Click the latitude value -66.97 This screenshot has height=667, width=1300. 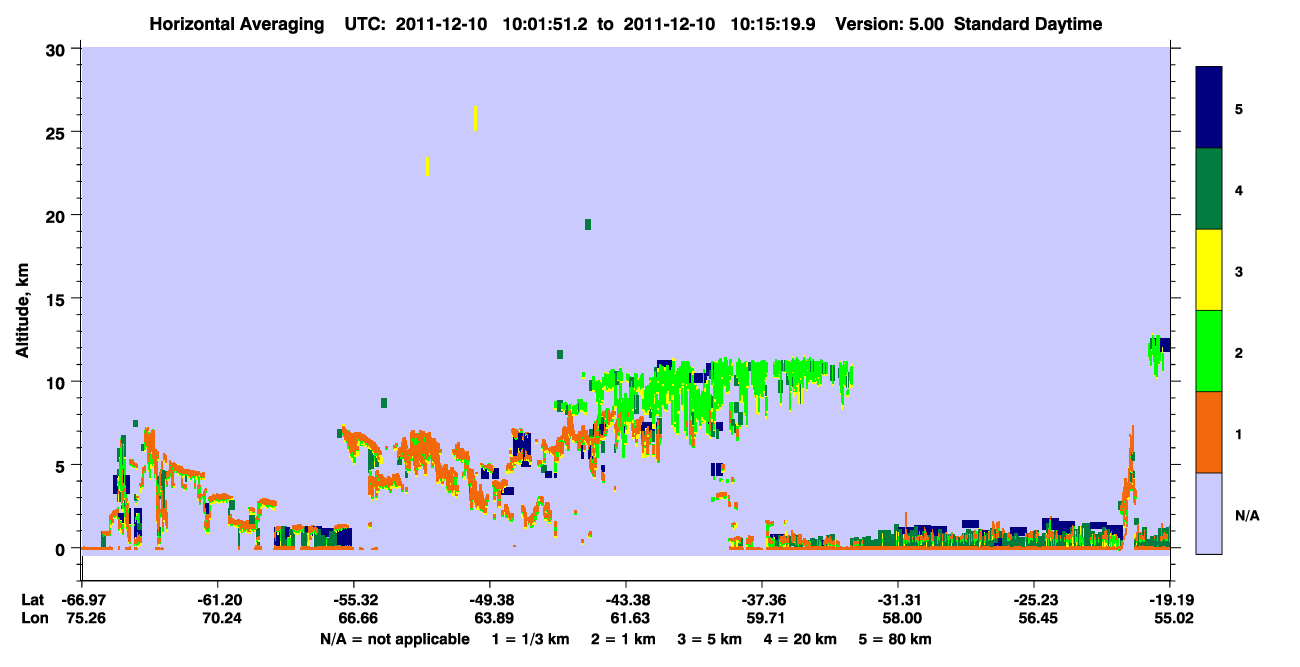tap(82, 600)
